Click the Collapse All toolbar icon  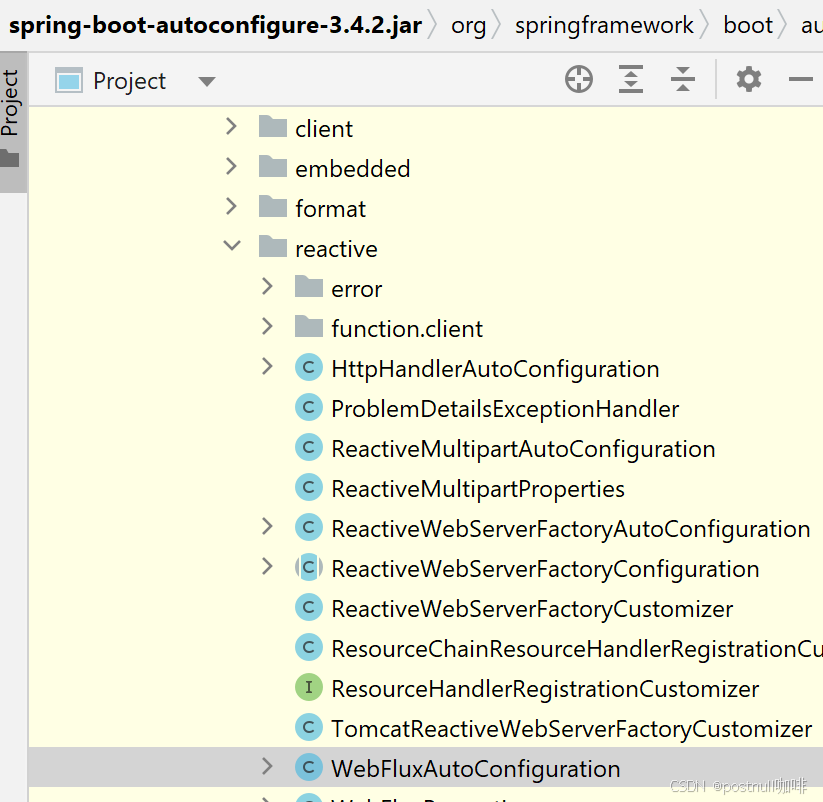[682, 80]
